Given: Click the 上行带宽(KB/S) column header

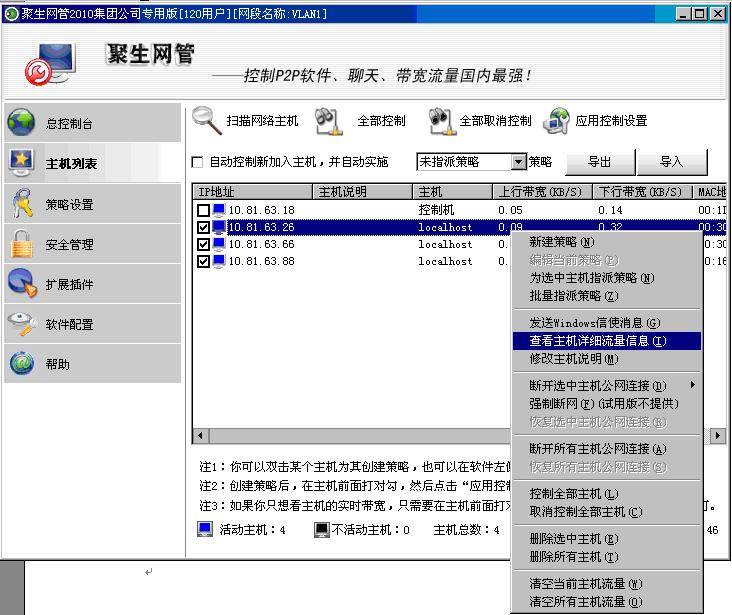Looking at the screenshot, I should (x=538, y=192).
